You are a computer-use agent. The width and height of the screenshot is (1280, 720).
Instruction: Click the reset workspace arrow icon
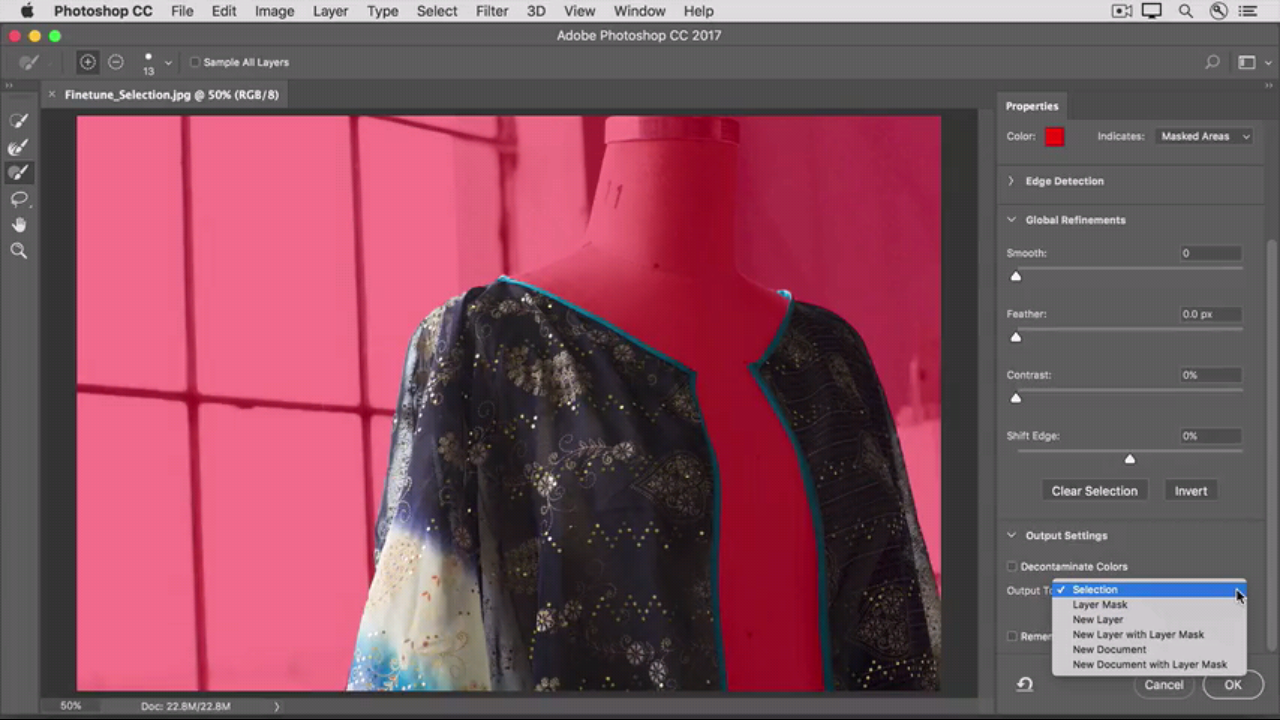1025,685
